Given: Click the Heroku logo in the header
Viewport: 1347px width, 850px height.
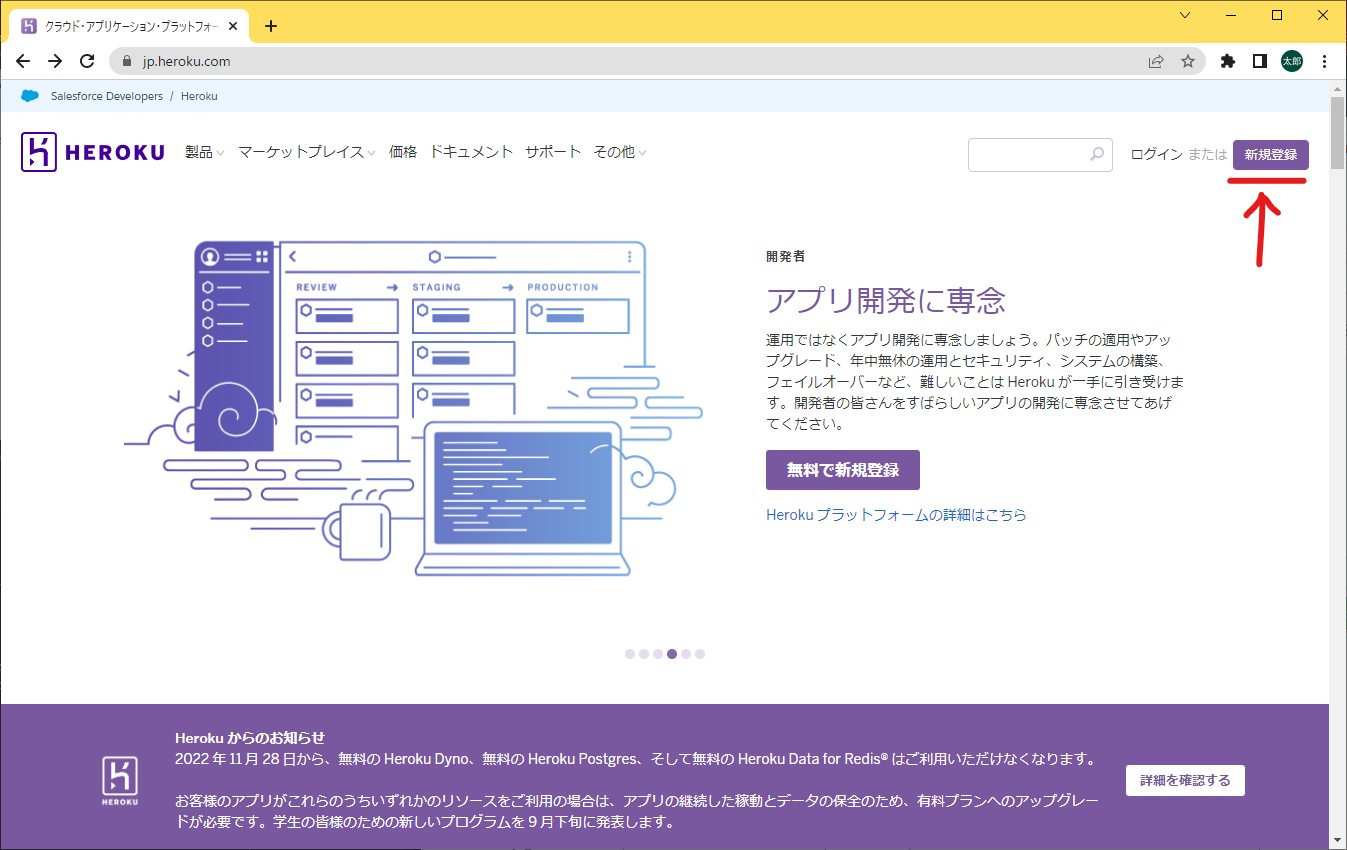Looking at the screenshot, I should 93,152.
